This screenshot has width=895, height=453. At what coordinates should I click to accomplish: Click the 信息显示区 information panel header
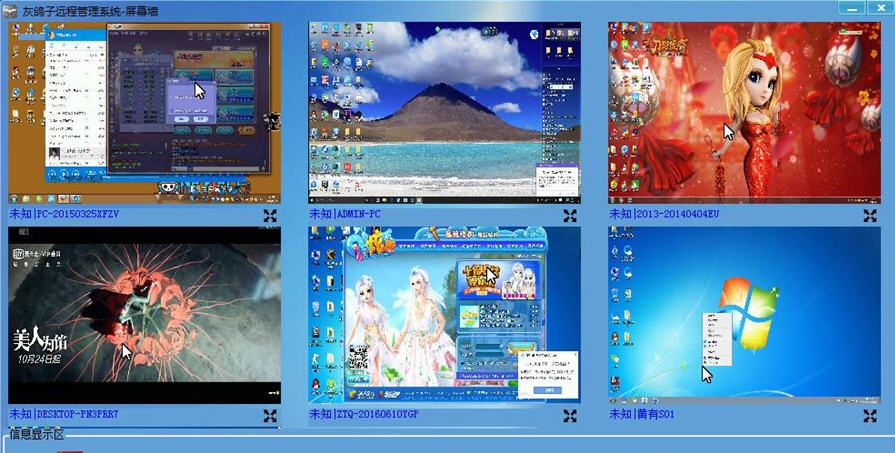tap(36, 434)
